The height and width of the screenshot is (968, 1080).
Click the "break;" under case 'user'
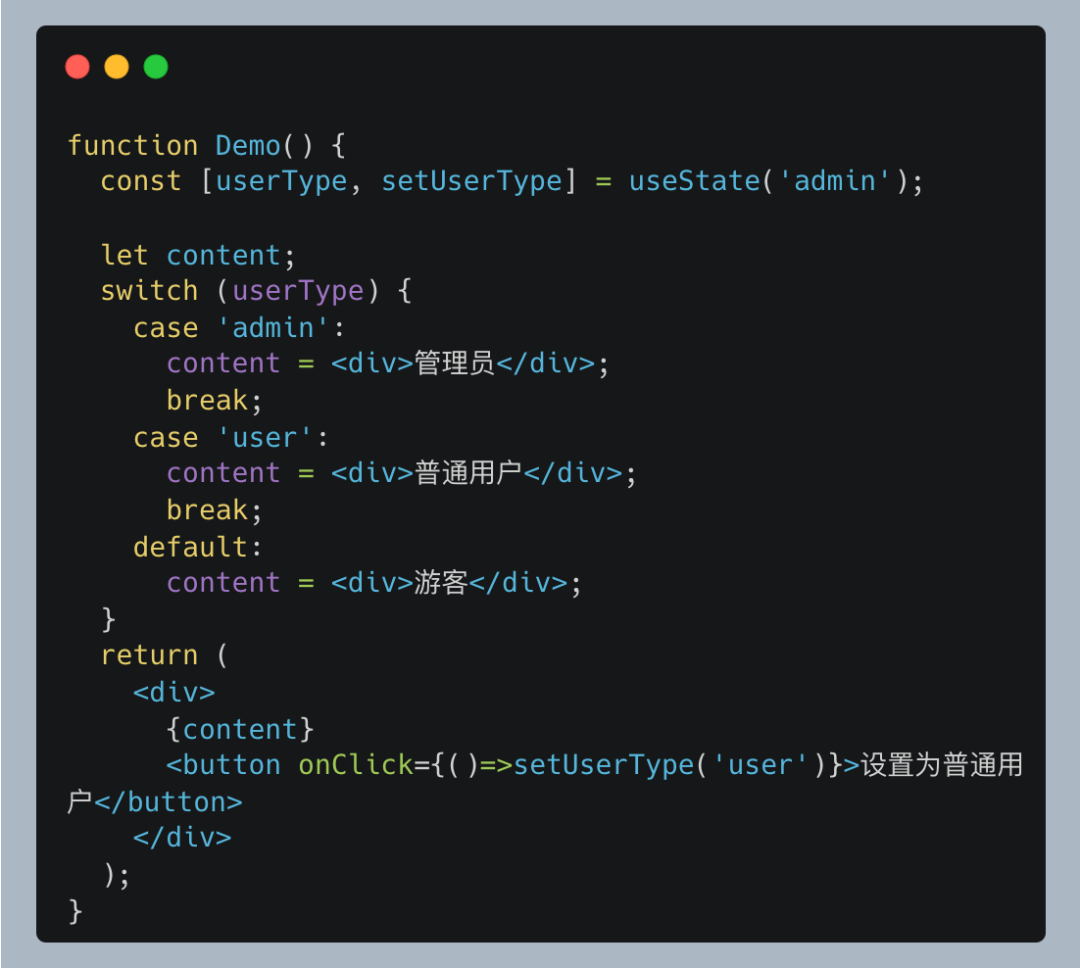(x=214, y=511)
